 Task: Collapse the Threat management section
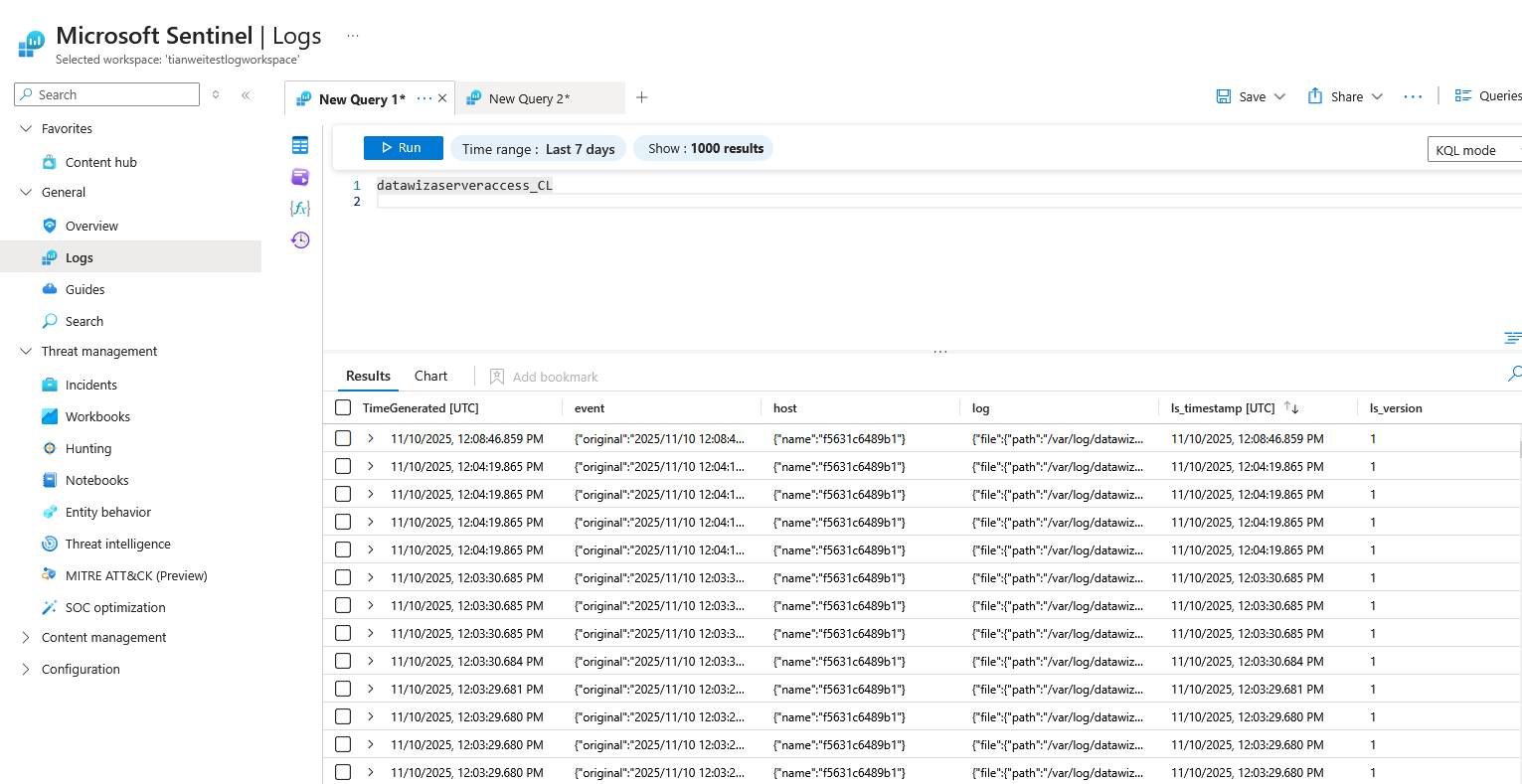pyautogui.click(x=26, y=352)
